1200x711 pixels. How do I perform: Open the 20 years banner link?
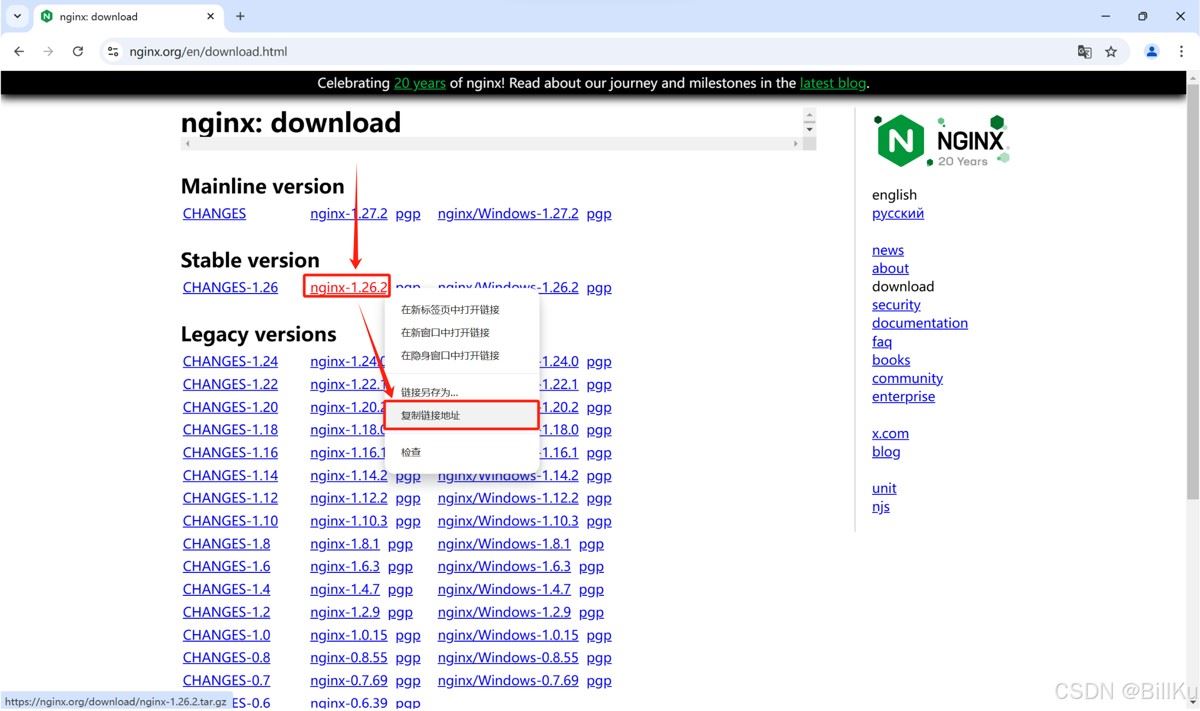[x=419, y=83]
